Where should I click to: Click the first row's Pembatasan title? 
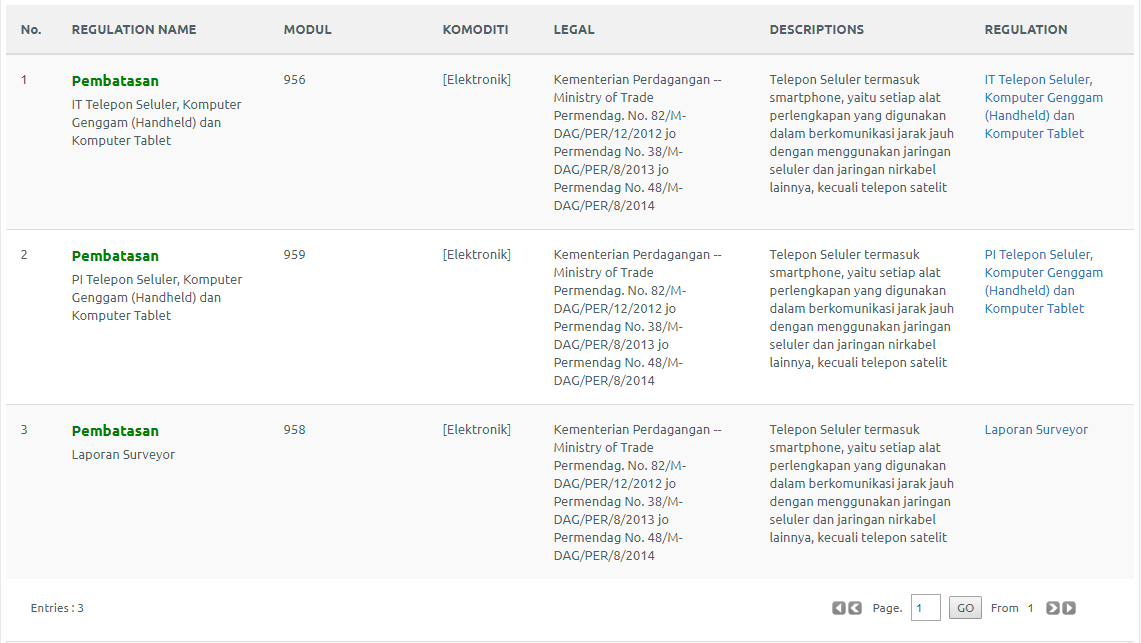tap(115, 81)
